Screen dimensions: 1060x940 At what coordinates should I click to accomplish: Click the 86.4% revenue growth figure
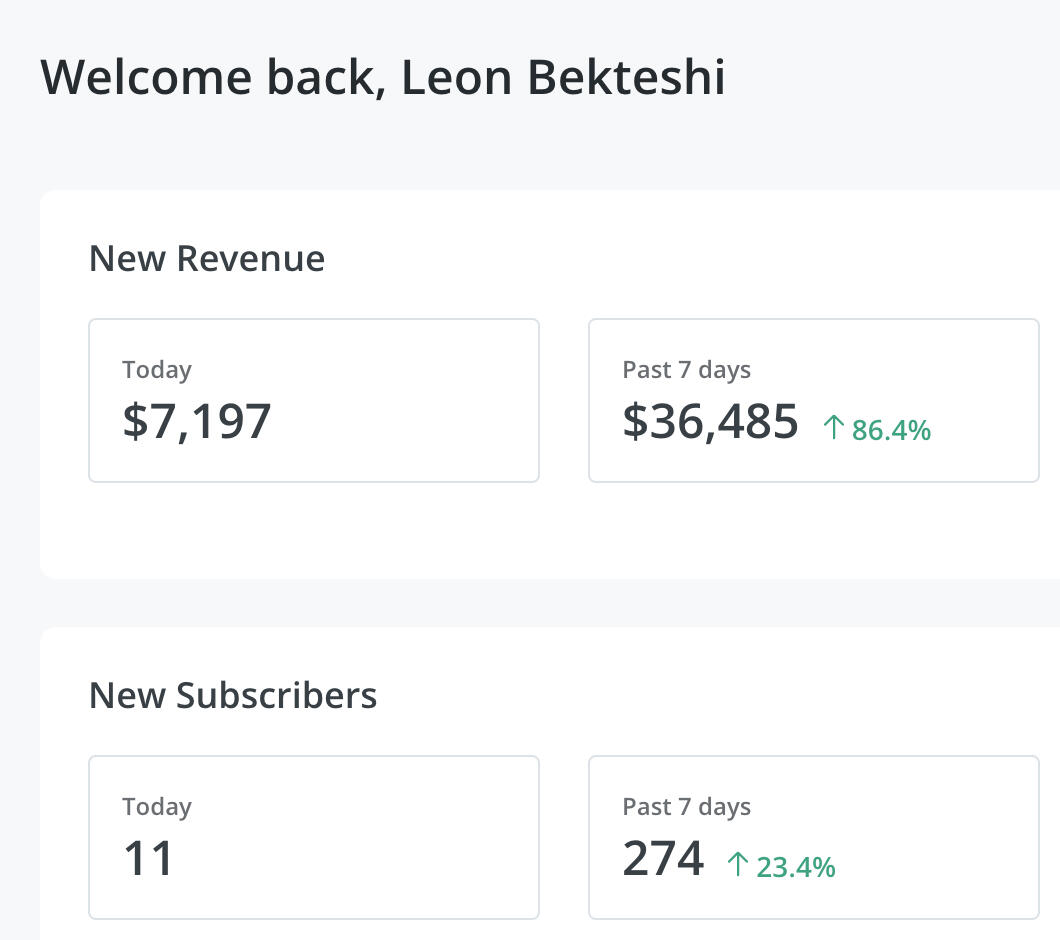[891, 430]
